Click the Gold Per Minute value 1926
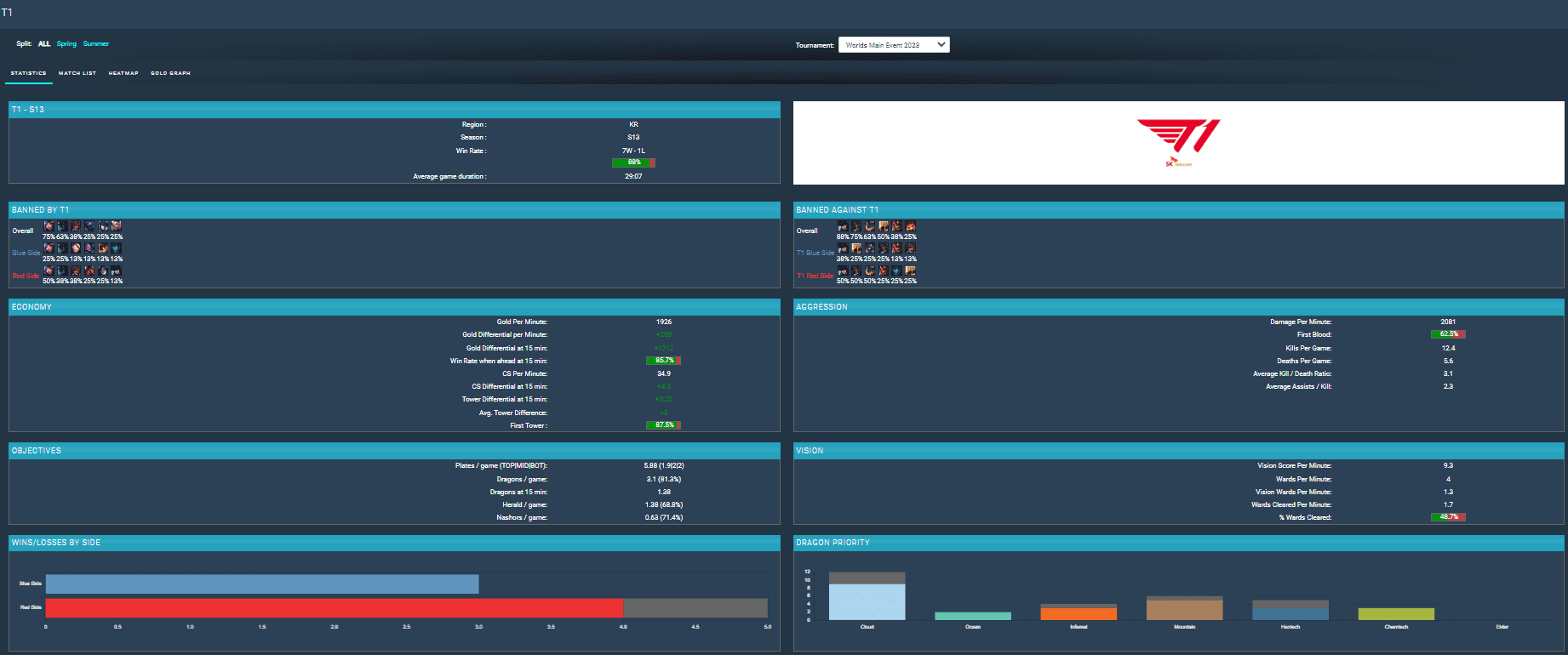1568x655 pixels. (664, 322)
